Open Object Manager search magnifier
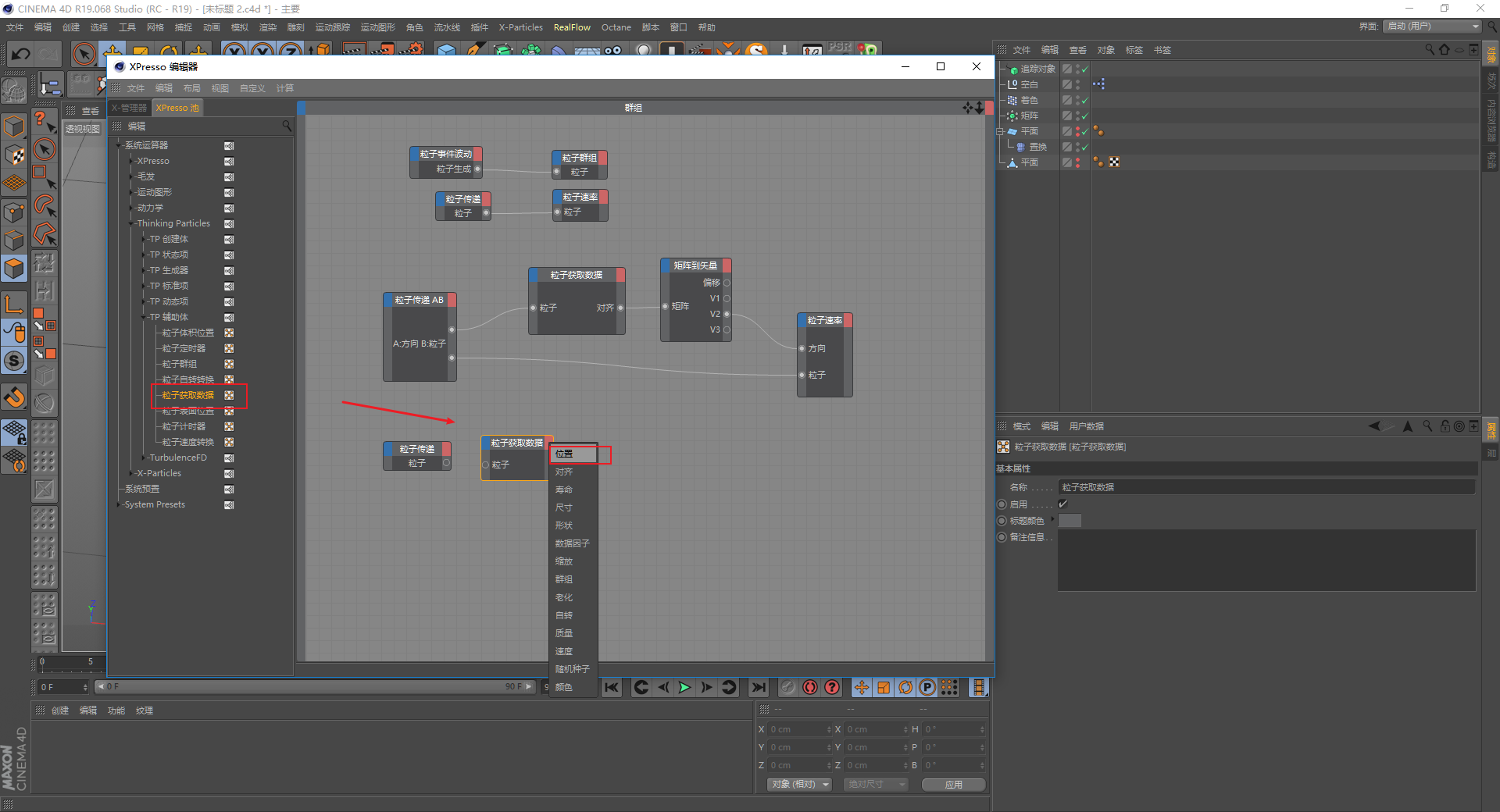The height and width of the screenshot is (812, 1500). click(x=1430, y=50)
